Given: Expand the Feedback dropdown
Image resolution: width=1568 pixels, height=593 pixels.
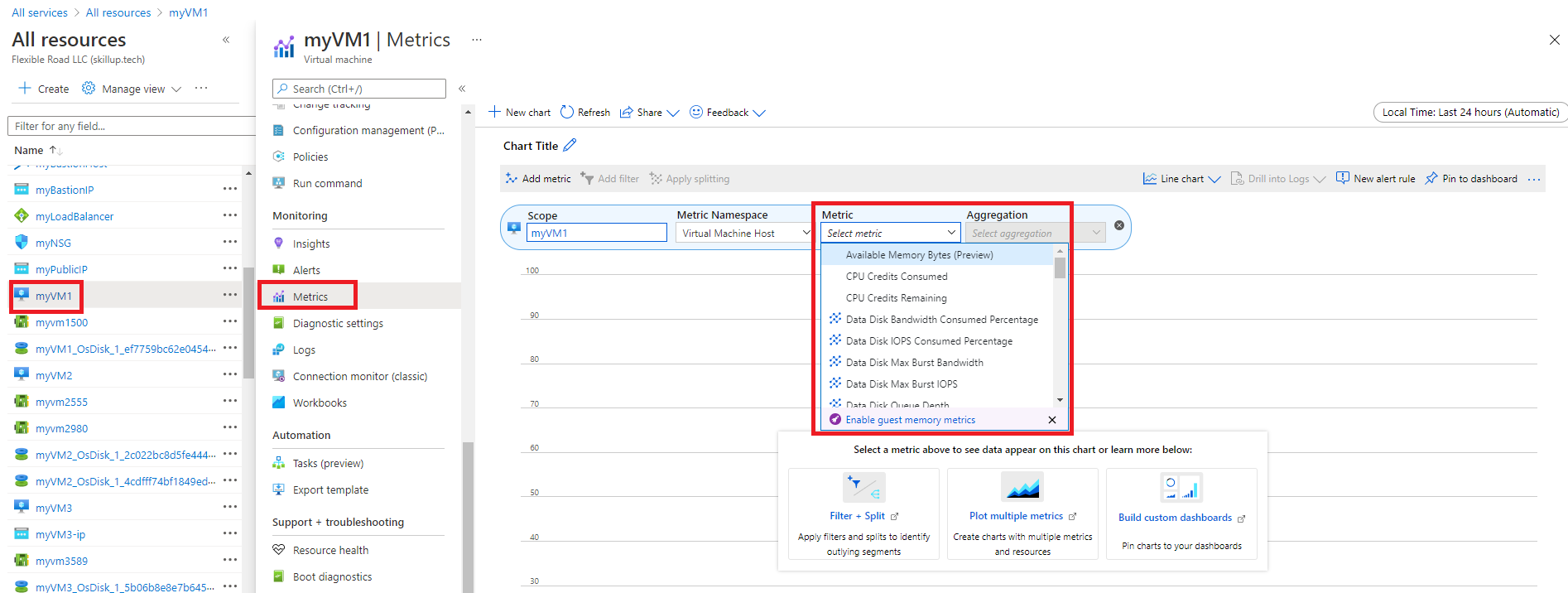Looking at the screenshot, I should coord(759,113).
